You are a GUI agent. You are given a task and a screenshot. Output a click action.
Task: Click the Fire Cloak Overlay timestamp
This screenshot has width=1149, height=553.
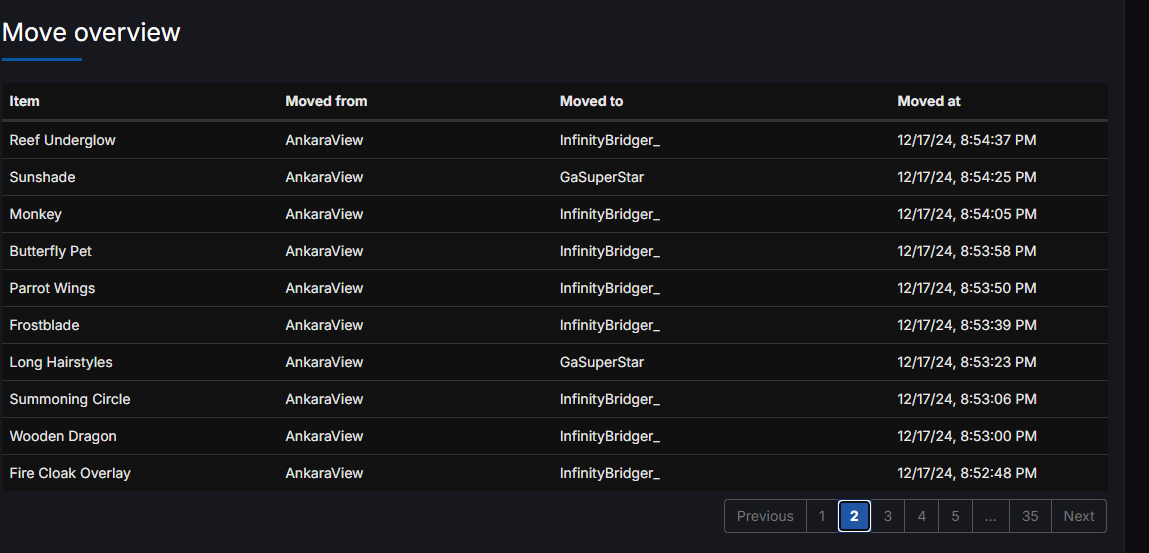tap(967, 473)
